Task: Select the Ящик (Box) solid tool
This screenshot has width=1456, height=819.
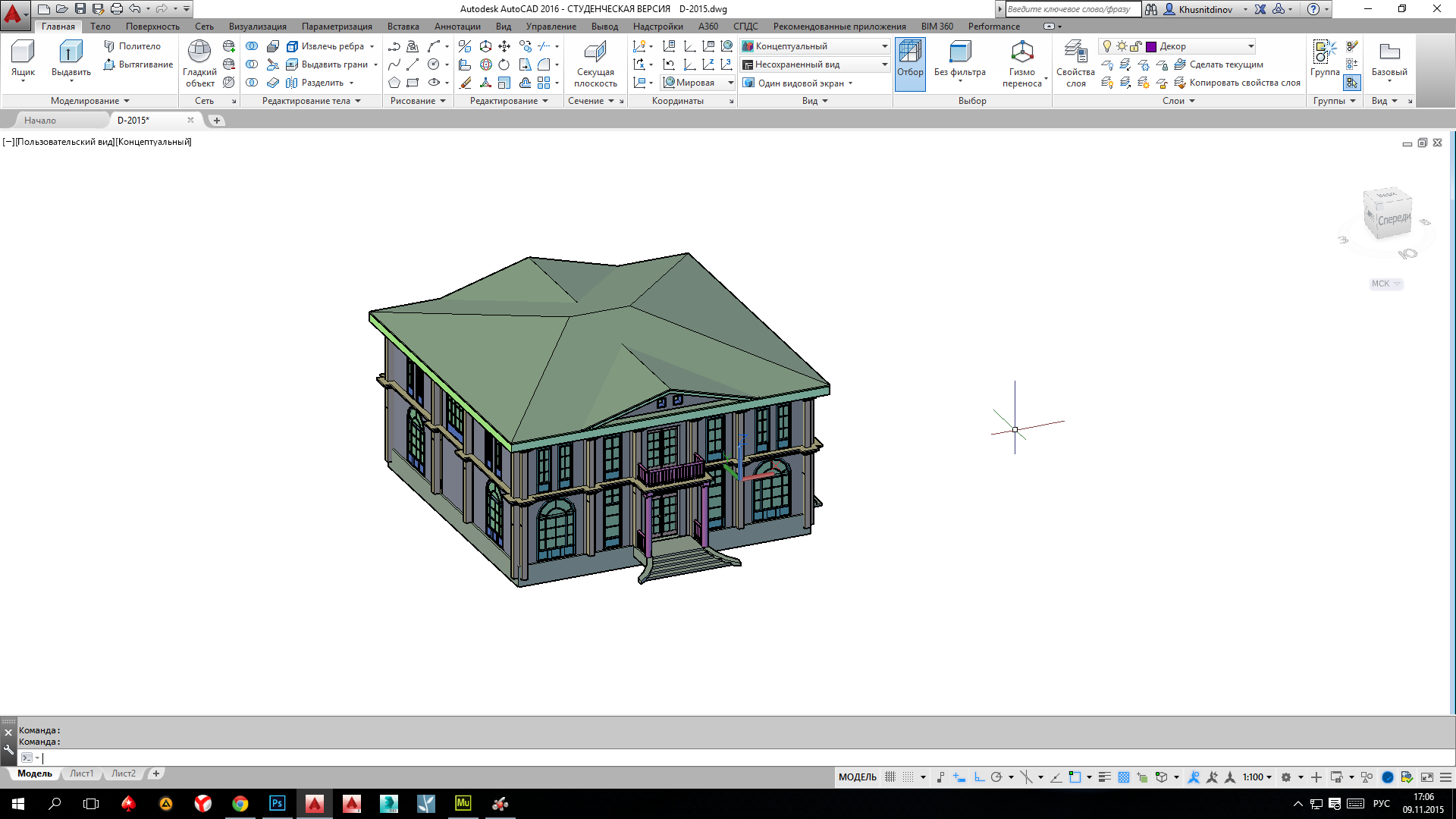Action: point(23,60)
